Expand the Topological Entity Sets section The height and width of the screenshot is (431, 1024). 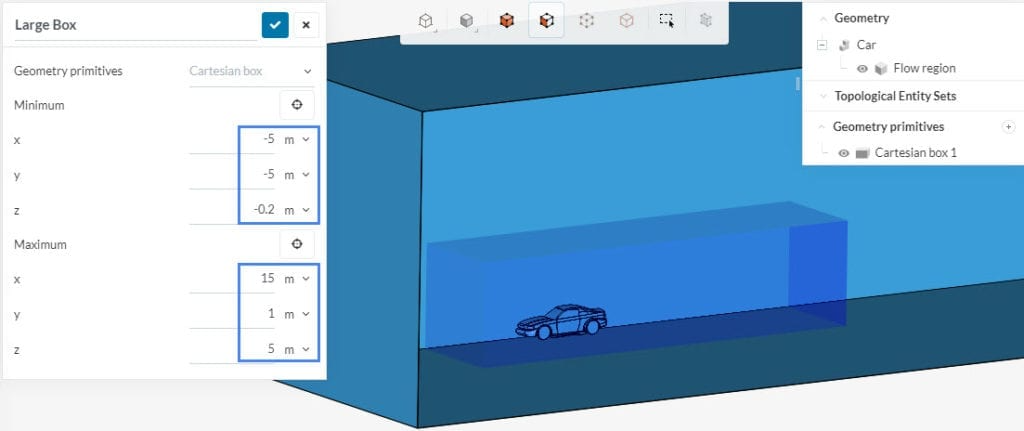pos(823,96)
